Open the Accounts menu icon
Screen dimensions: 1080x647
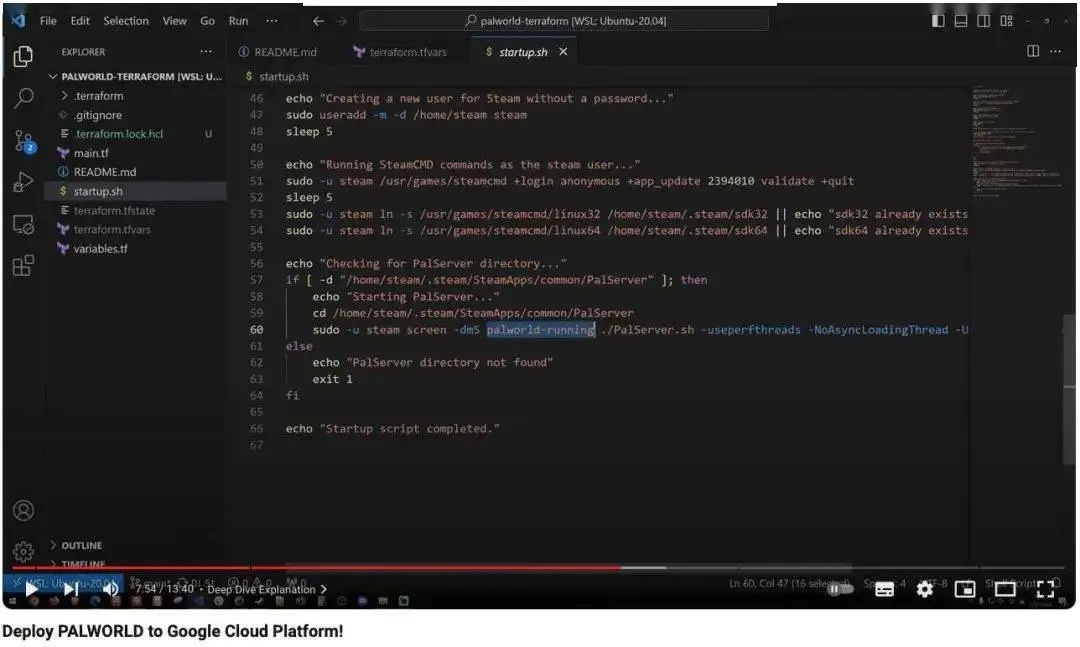(x=23, y=511)
